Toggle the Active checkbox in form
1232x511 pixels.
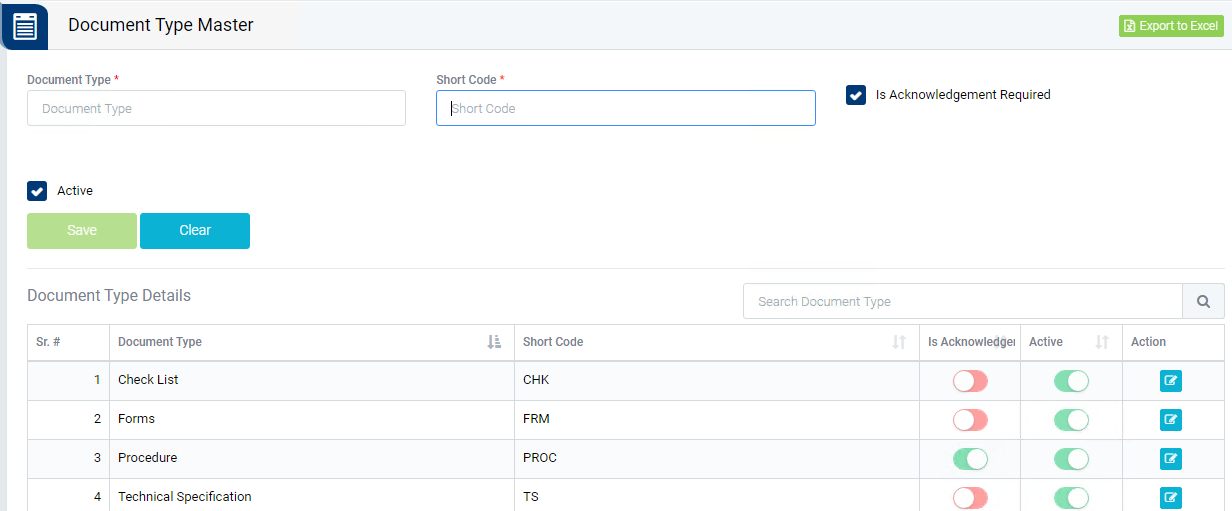click(37, 191)
